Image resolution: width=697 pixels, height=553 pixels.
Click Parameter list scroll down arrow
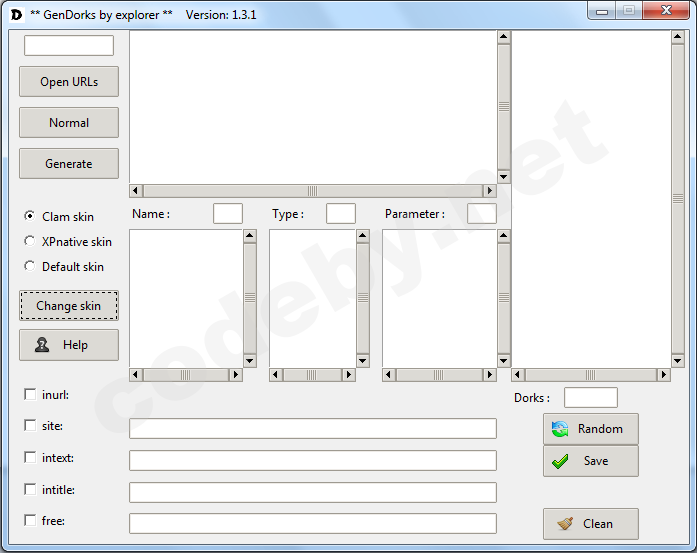click(x=504, y=361)
